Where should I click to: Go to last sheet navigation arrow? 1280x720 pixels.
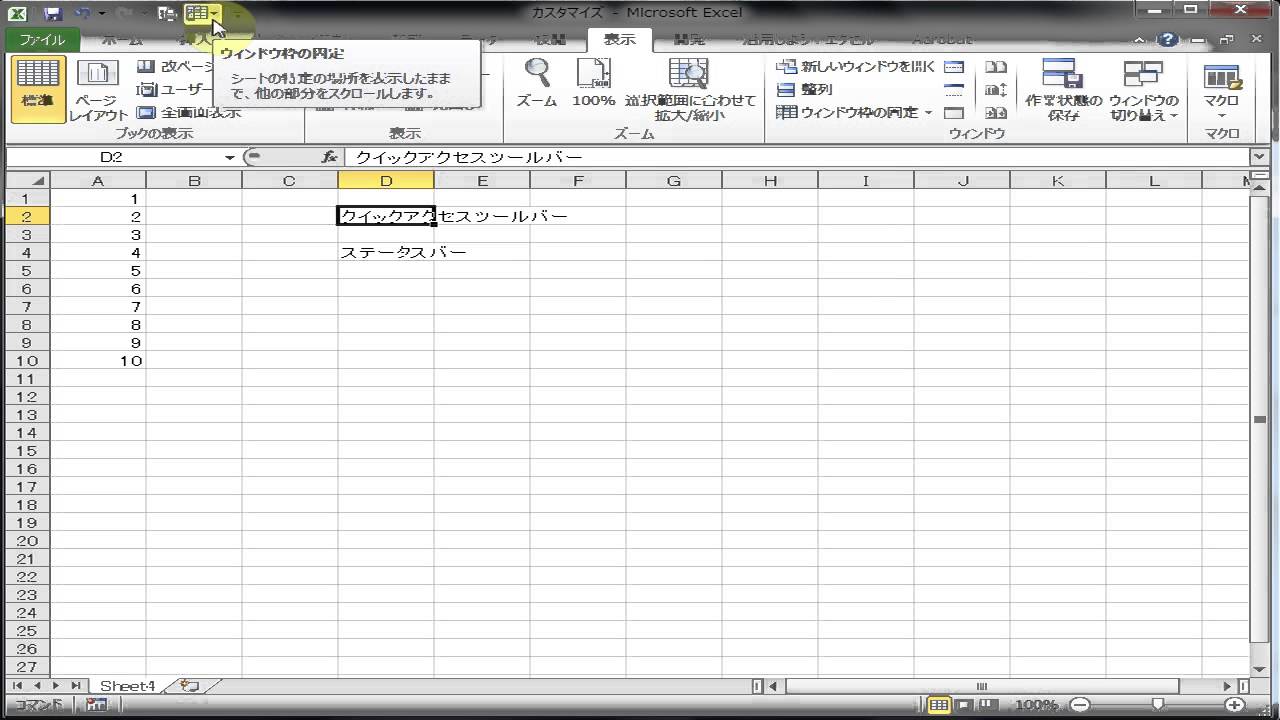click(76, 686)
